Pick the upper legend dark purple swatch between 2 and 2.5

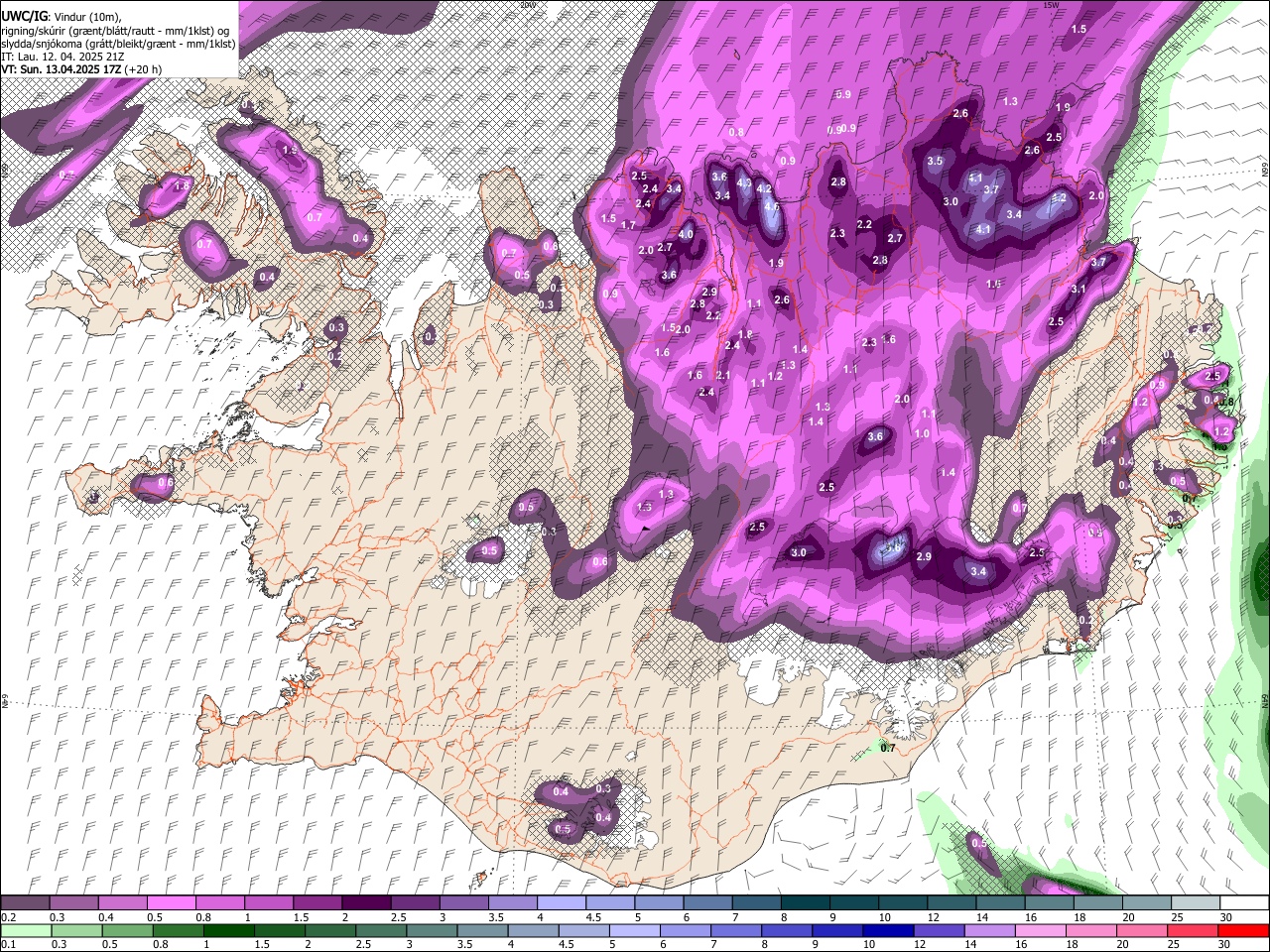[365, 903]
